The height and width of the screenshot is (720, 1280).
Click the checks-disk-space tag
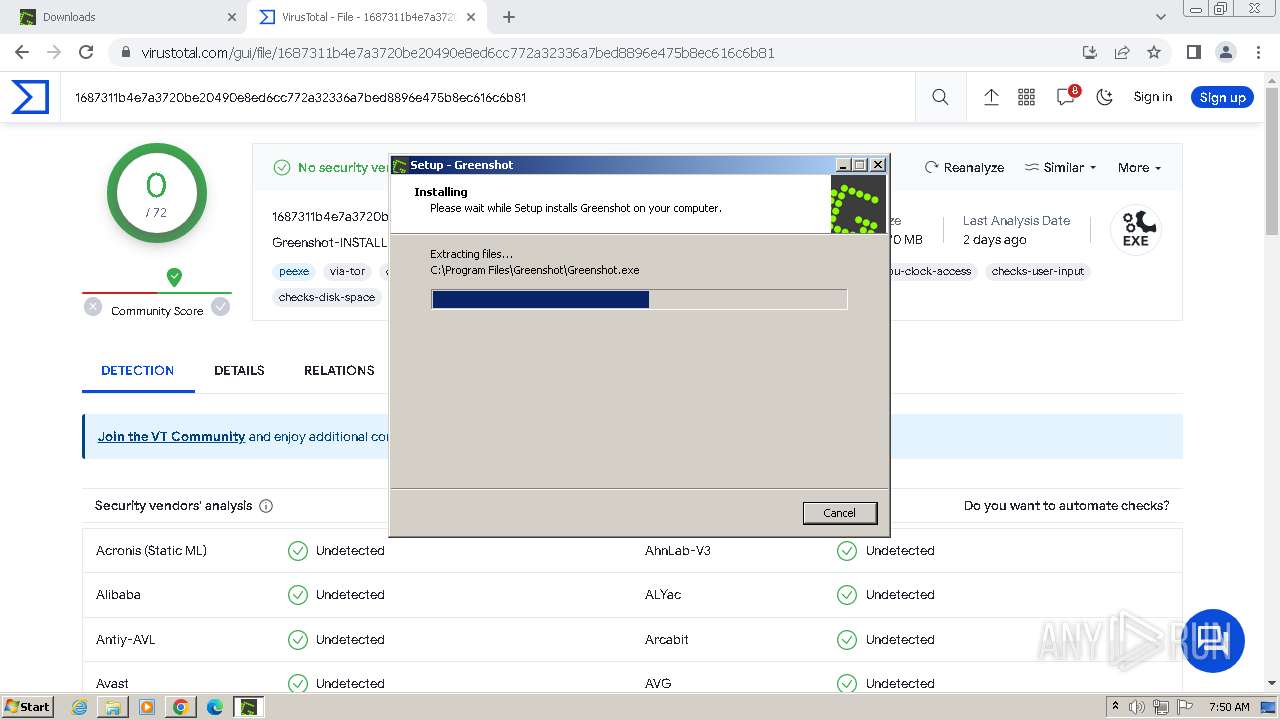pyautogui.click(x=327, y=297)
